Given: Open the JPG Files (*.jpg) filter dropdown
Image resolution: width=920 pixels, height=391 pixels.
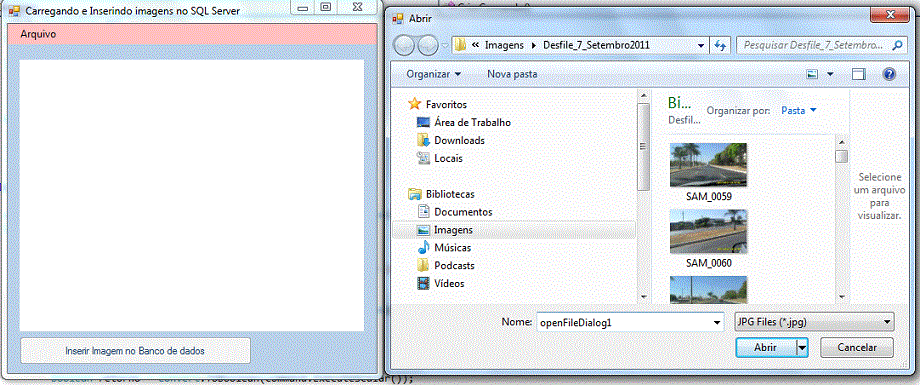Looking at the screenshot, I should tap(814, 322).
